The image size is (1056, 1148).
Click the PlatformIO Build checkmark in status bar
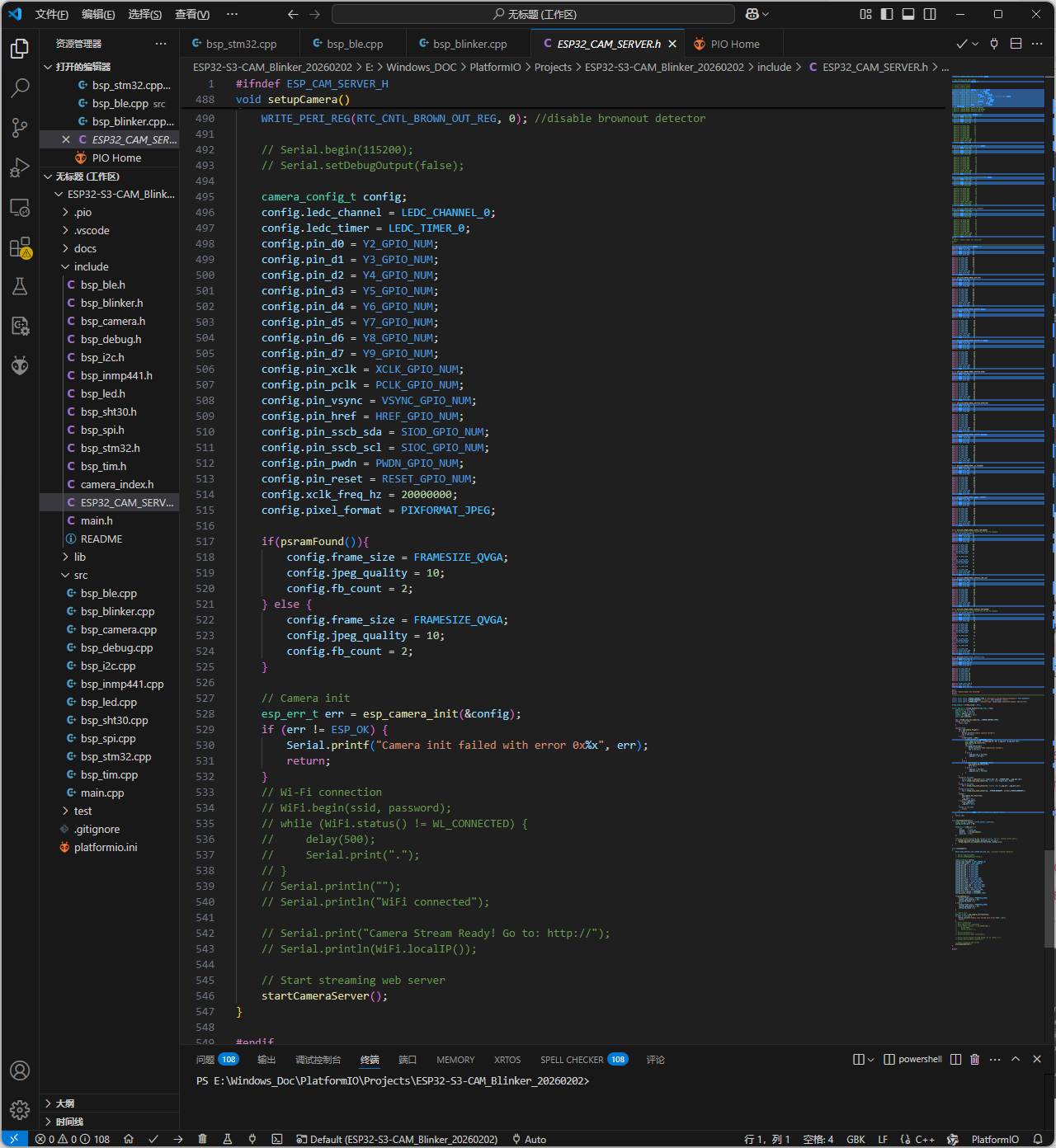coord(153,1139)
